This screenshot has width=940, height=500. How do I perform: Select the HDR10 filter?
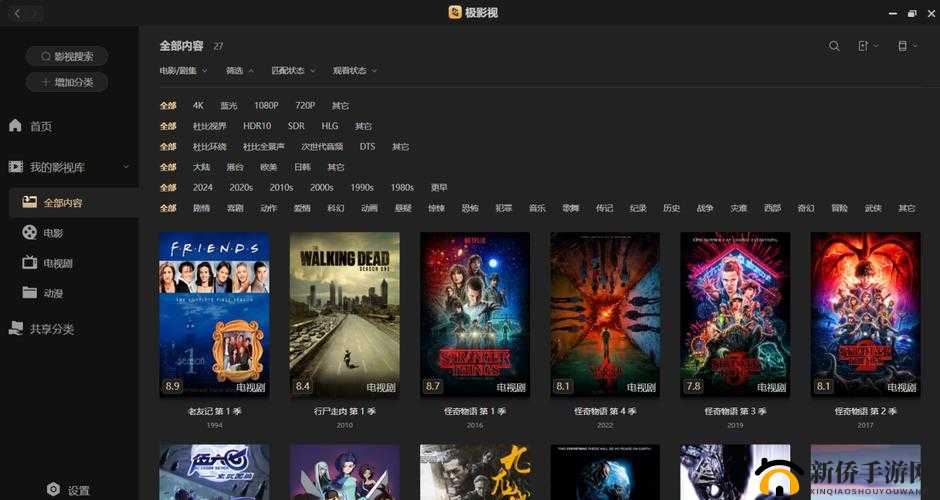pyautogui.click(x=257, y=126)
